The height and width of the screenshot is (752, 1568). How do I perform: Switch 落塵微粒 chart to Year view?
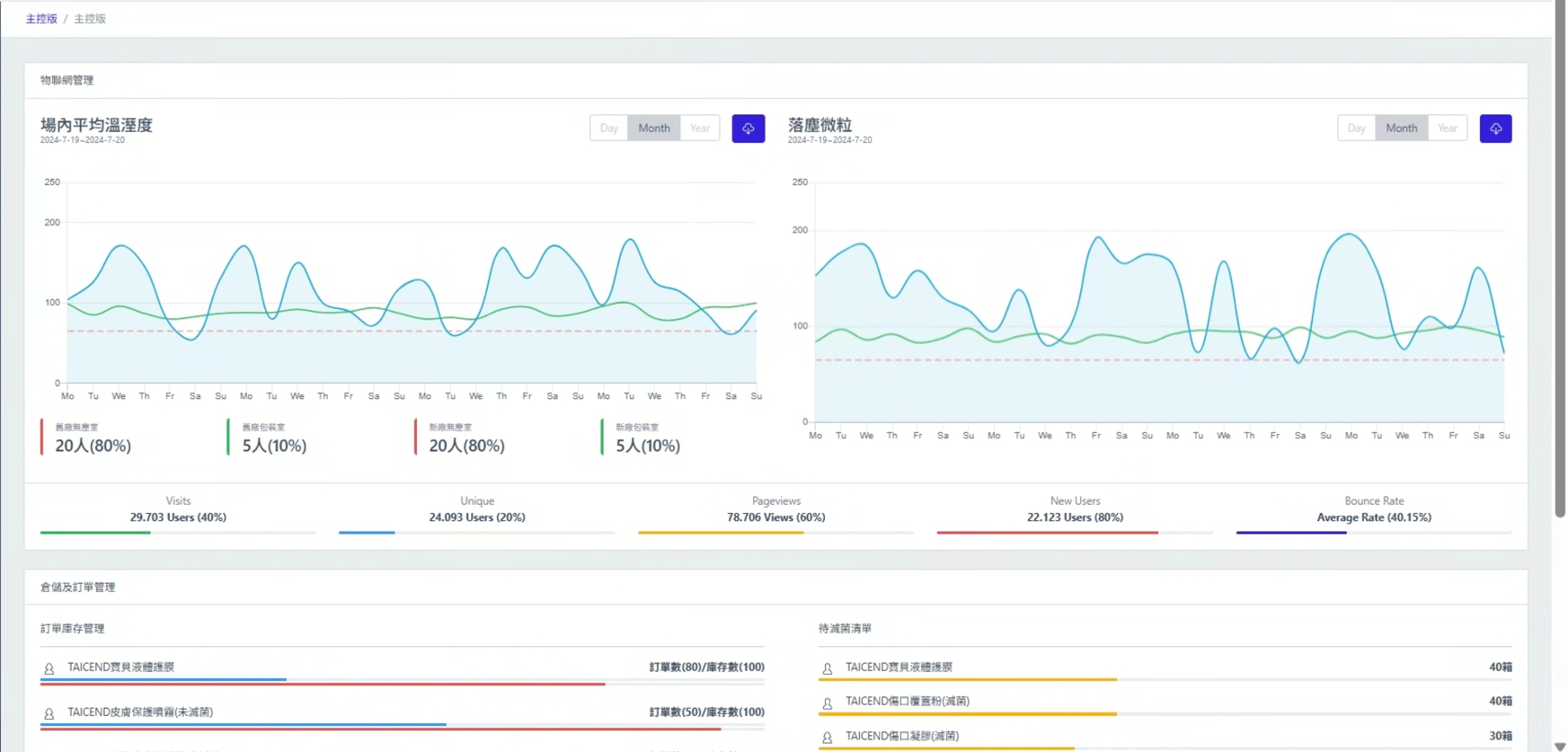pyautogui.click(x=1447, y=128)
